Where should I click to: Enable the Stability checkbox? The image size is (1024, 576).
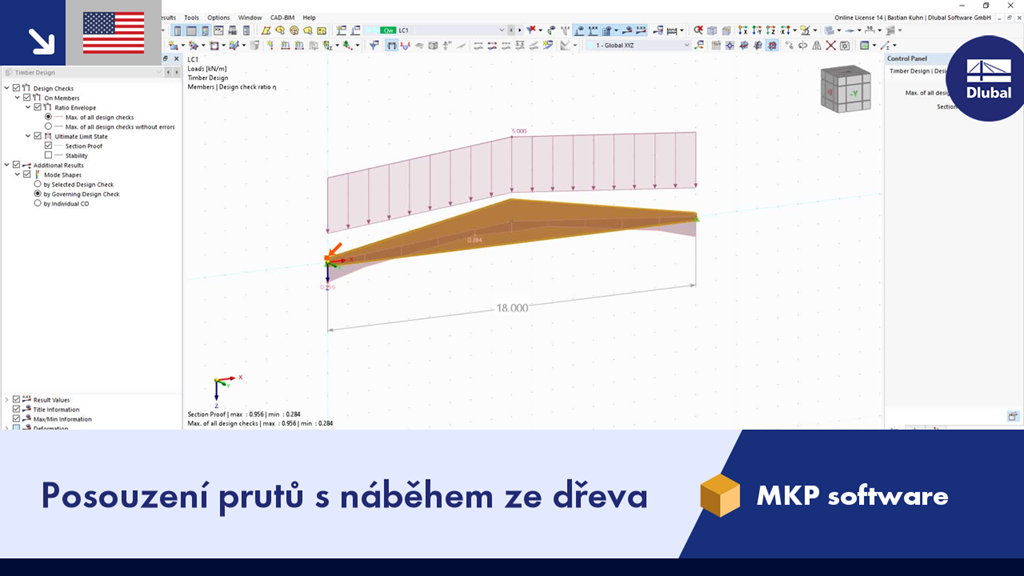[x=48, y=155]
